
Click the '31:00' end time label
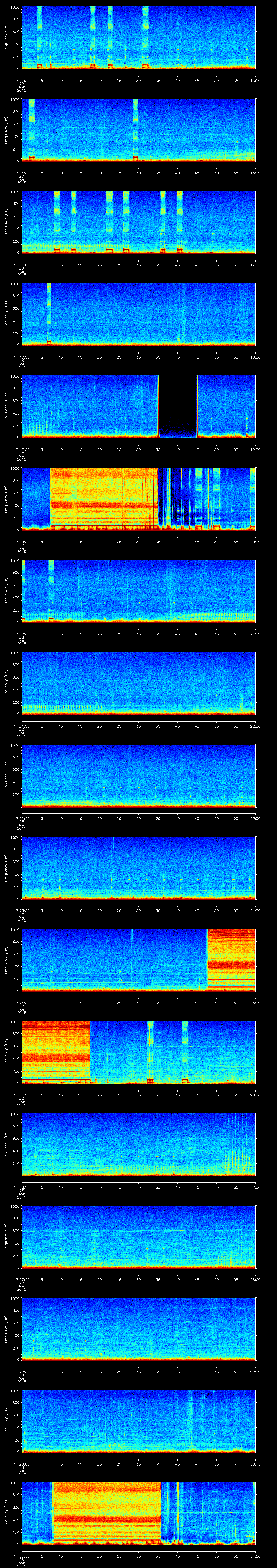tap(256, 1556)
